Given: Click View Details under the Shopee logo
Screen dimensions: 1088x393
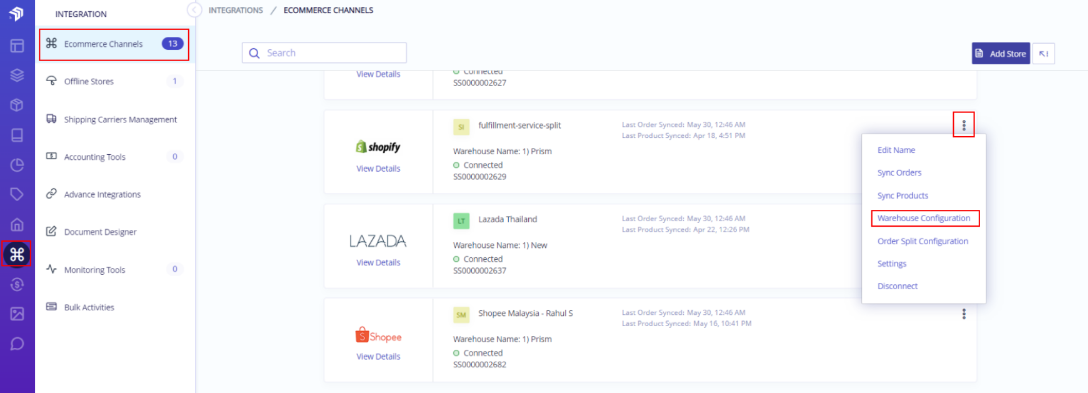Looking at the screenshot, I should [x=378, y=356].
